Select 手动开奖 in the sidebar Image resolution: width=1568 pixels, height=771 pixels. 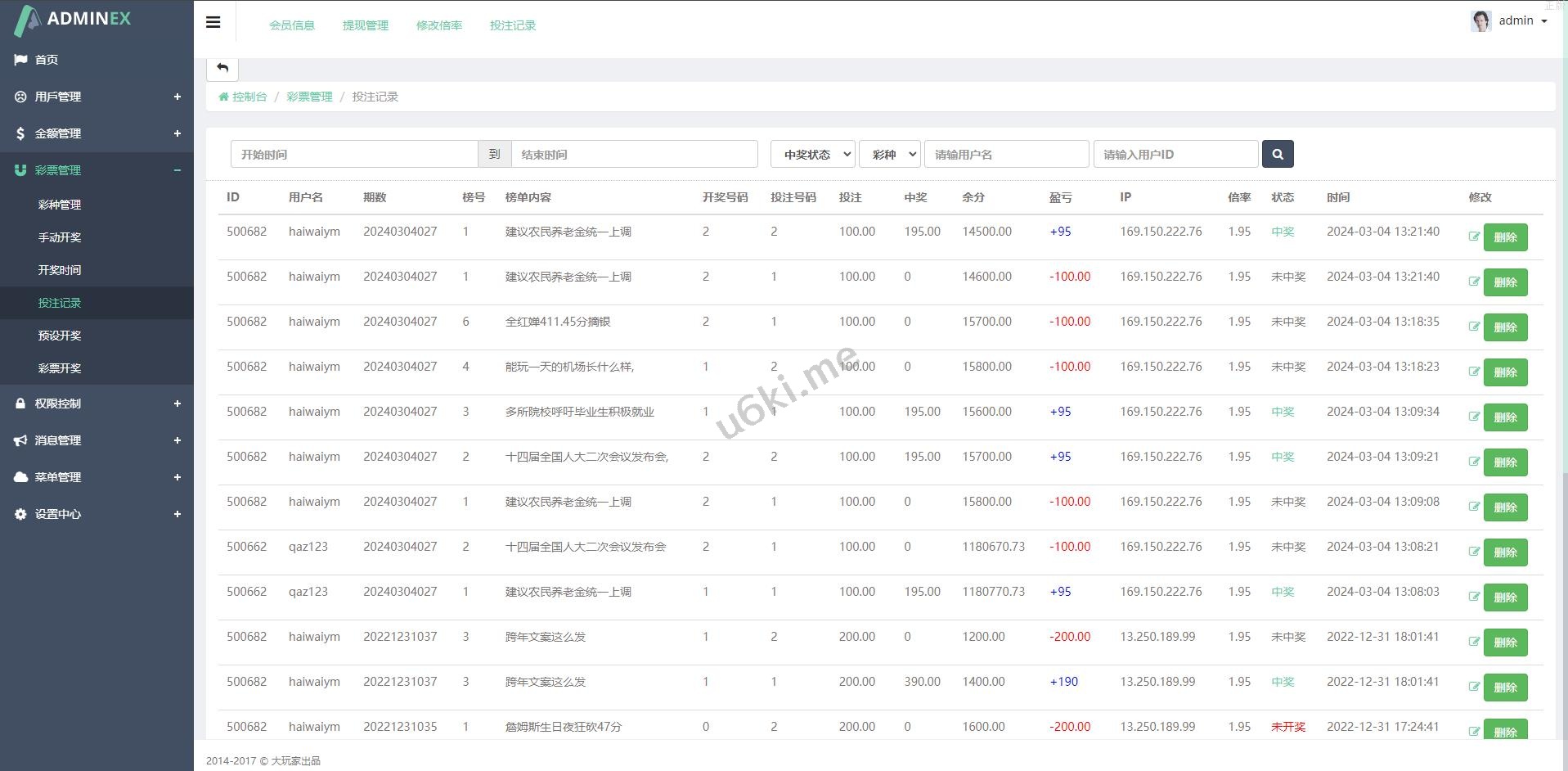tap(60, 237)
